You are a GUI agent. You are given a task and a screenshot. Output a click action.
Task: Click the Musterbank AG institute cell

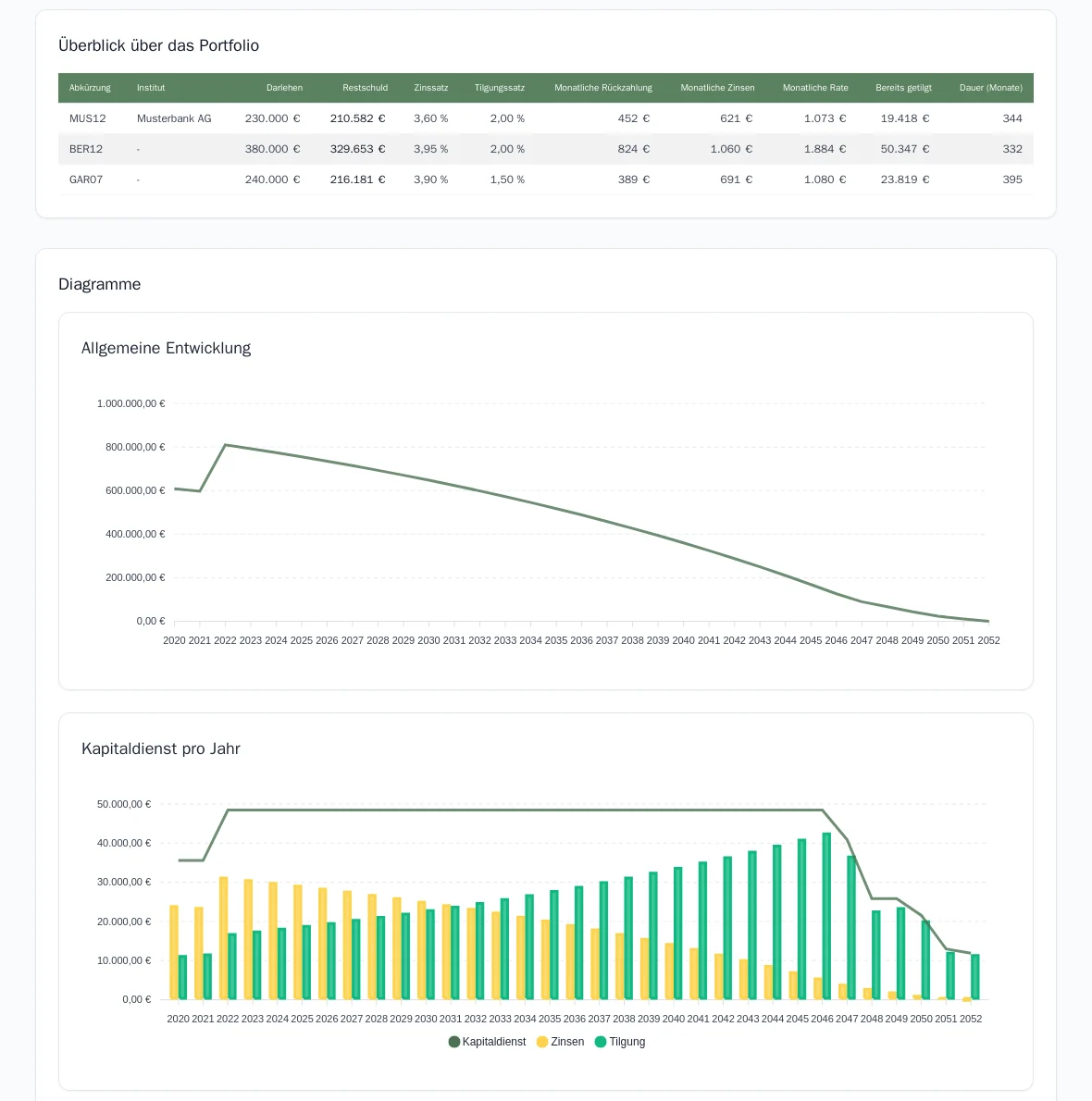click(174, 118)
